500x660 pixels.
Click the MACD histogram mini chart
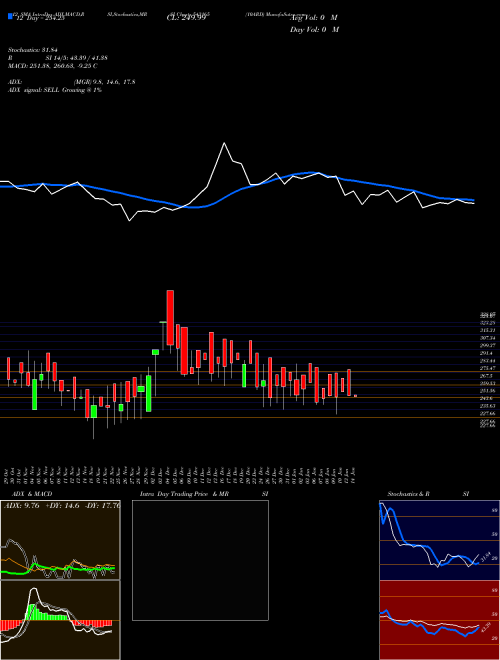(x=60, y=620)
